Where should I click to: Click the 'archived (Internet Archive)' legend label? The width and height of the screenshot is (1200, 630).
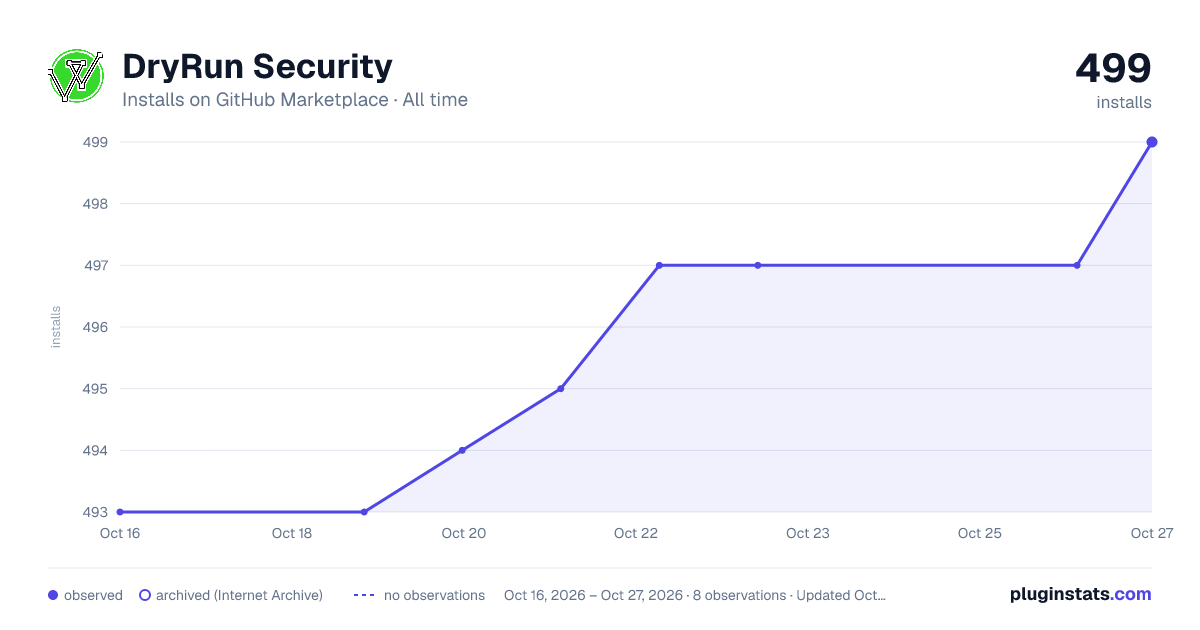(239, 595)
